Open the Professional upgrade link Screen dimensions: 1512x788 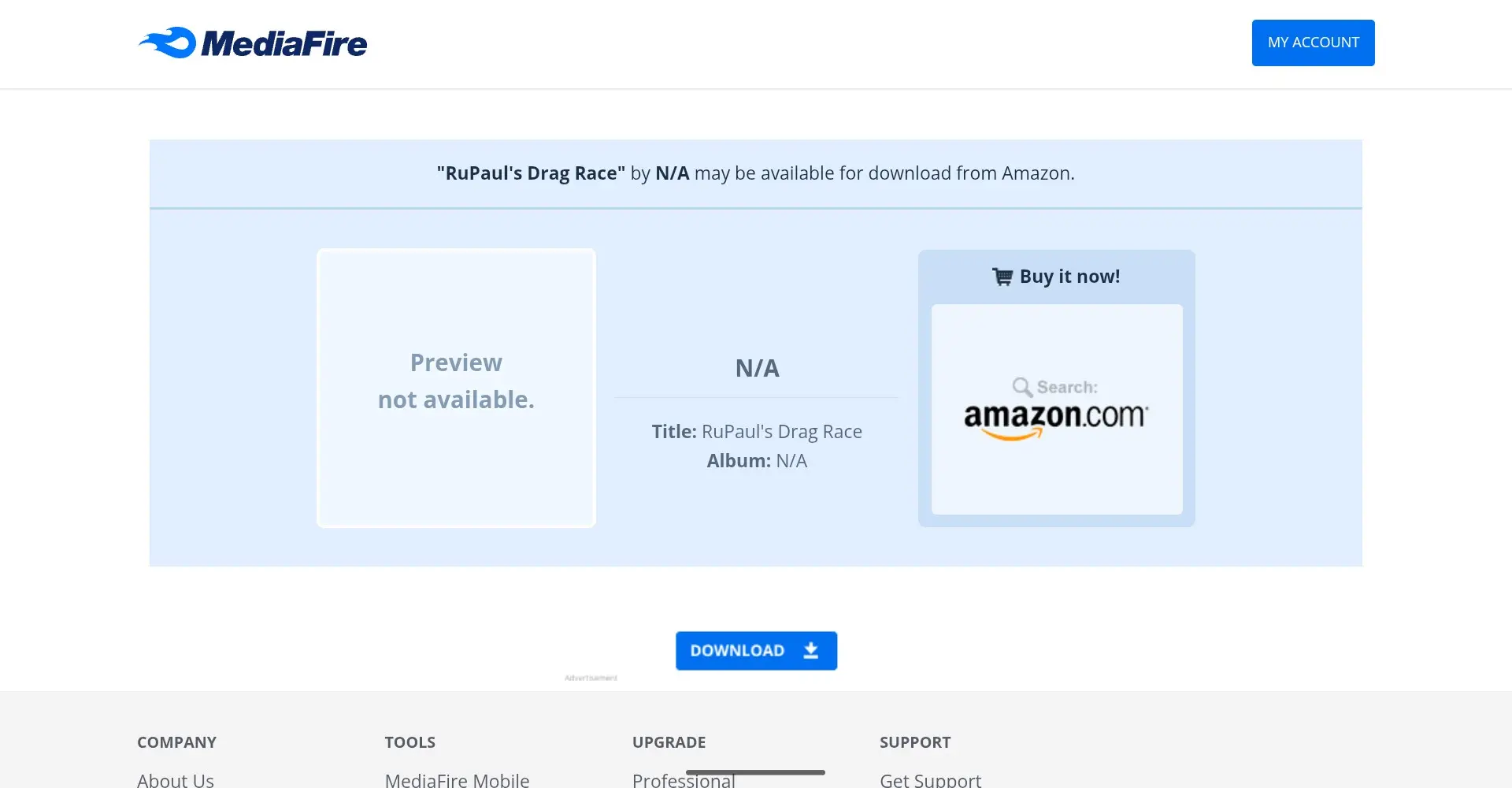click(684, 780)
